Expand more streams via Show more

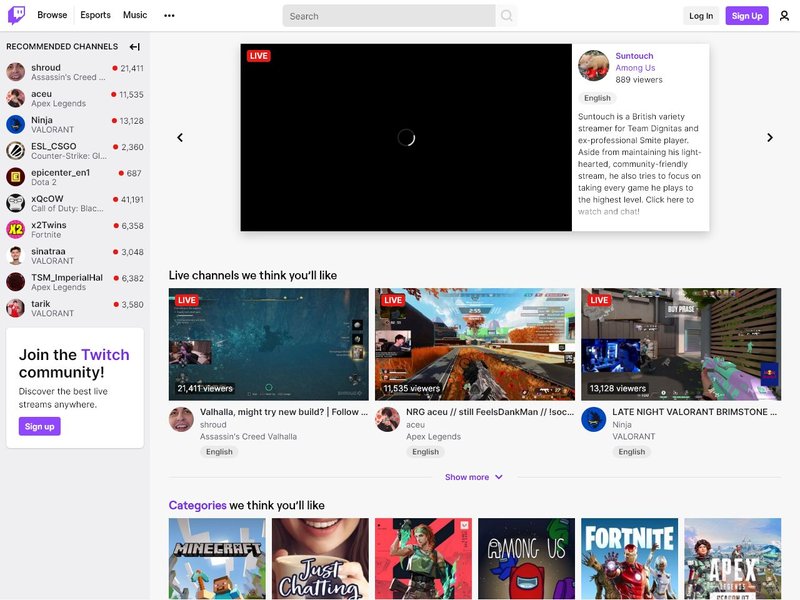click(474, 477)
